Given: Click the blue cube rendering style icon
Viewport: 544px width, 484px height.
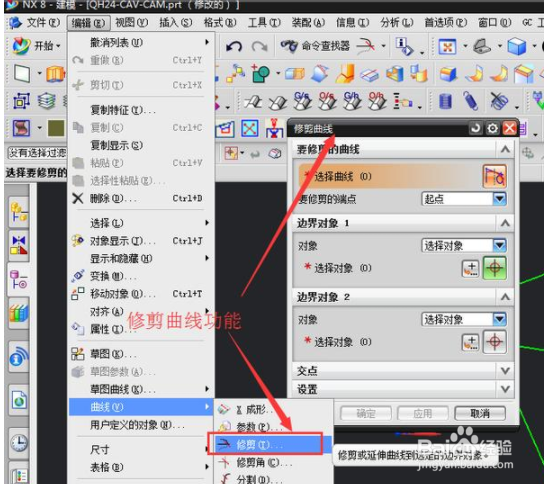Looking at the screenshot, I should [x=516, y=46].
